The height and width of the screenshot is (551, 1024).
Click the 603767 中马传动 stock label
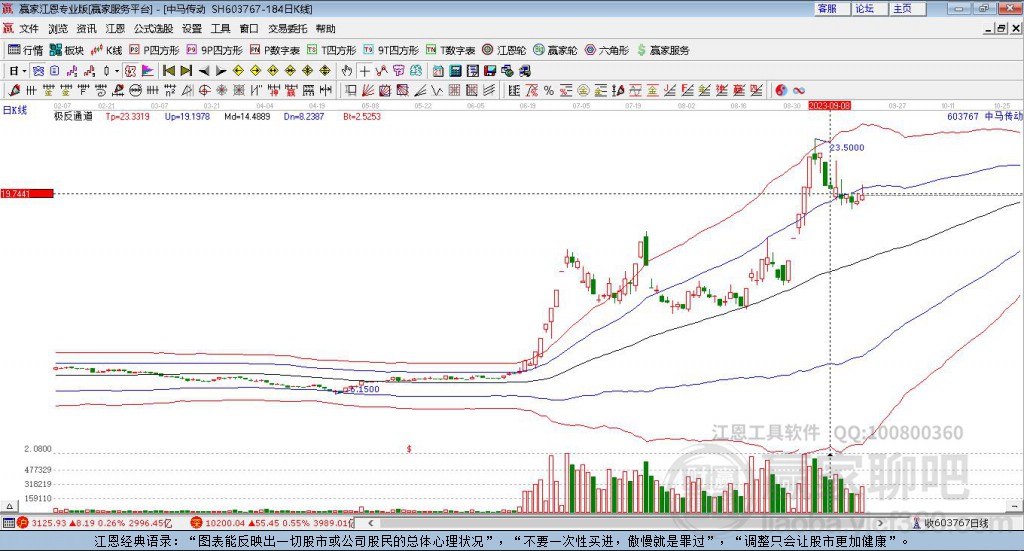(x=984, y=116)
